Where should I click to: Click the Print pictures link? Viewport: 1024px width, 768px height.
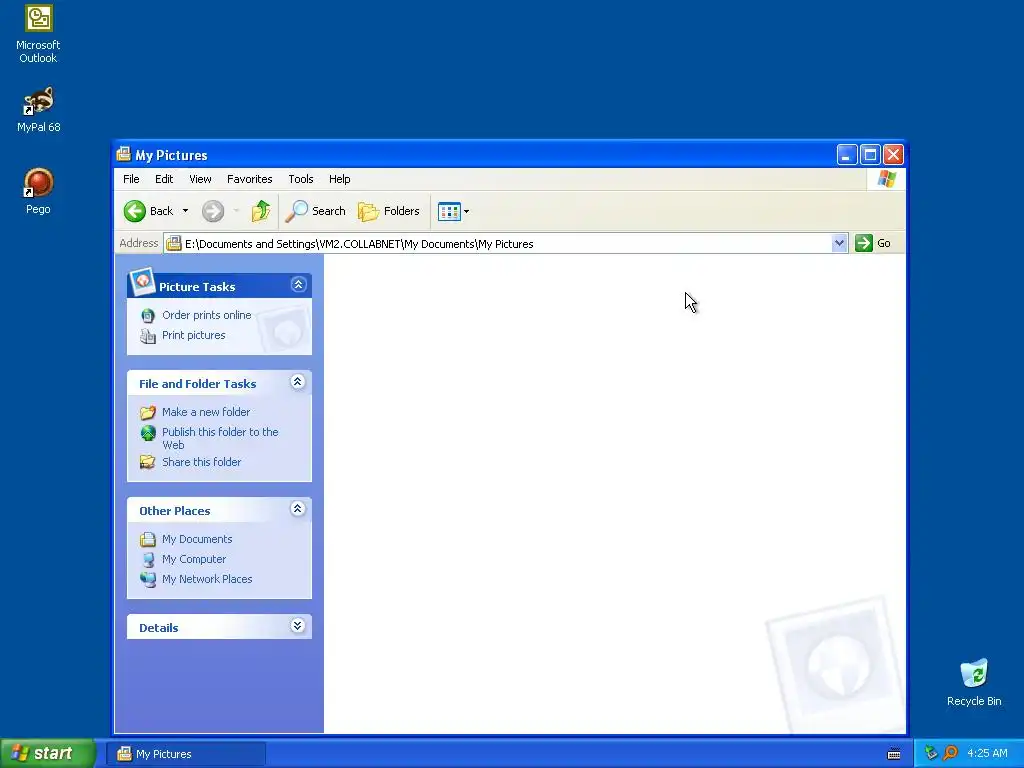click(193, 336)
